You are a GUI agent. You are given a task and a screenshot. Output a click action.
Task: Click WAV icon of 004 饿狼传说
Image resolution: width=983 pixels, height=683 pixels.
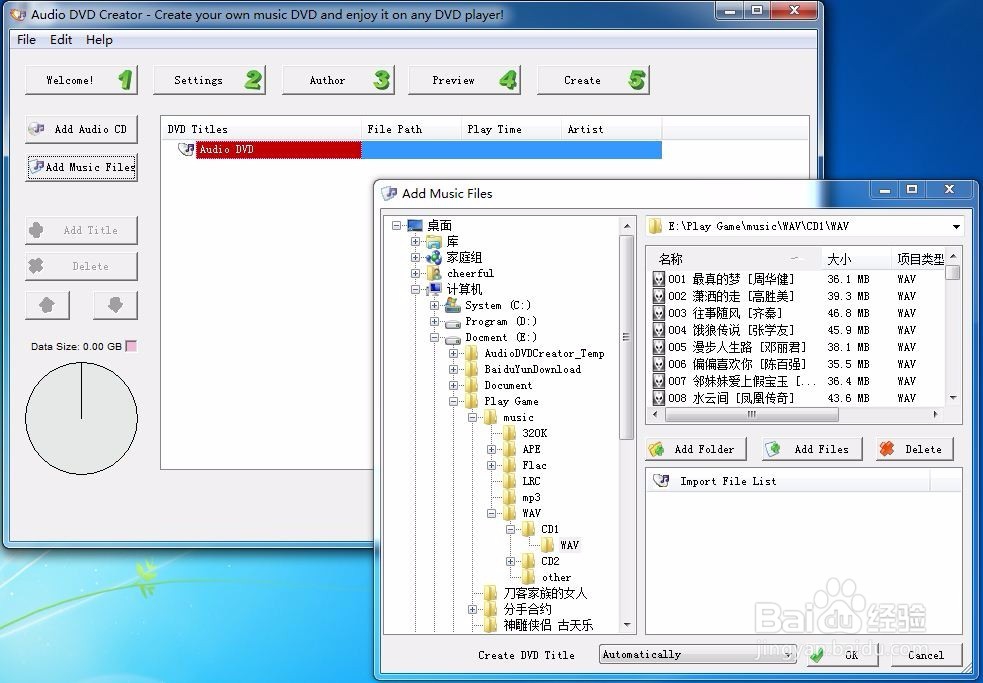659,330
